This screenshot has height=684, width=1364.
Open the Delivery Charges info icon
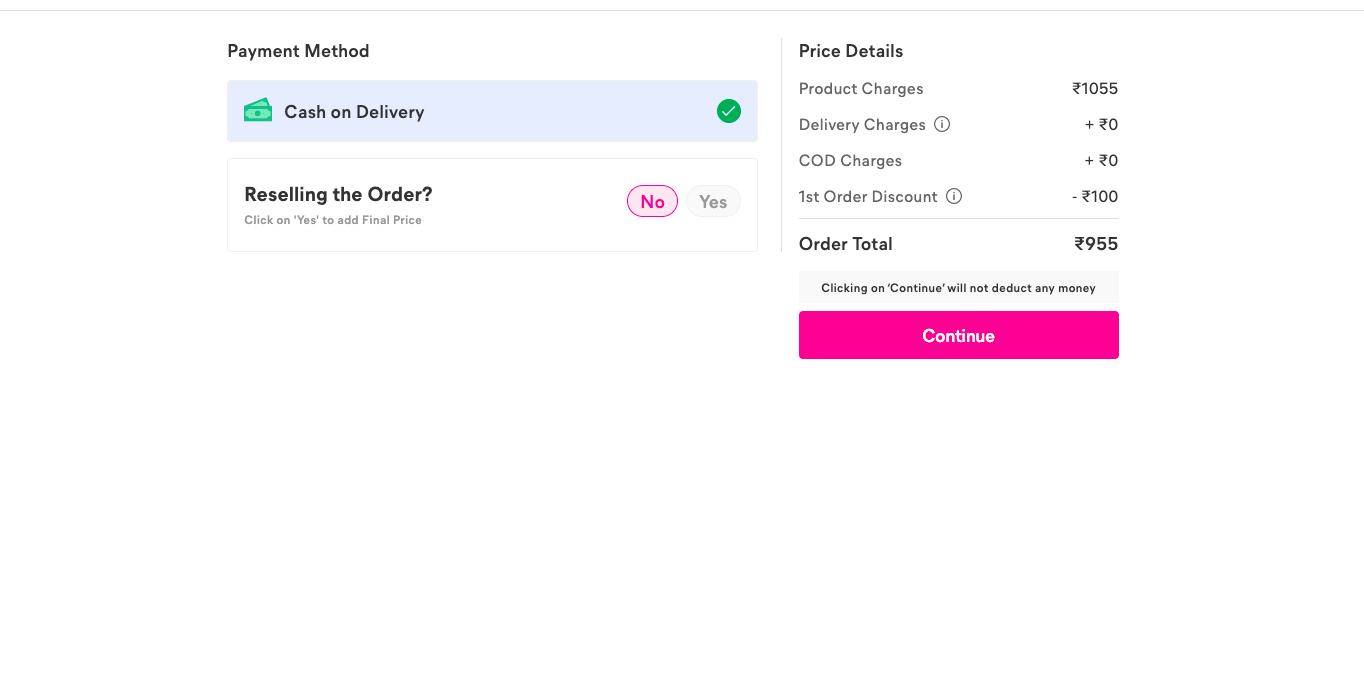coord(942,125)
